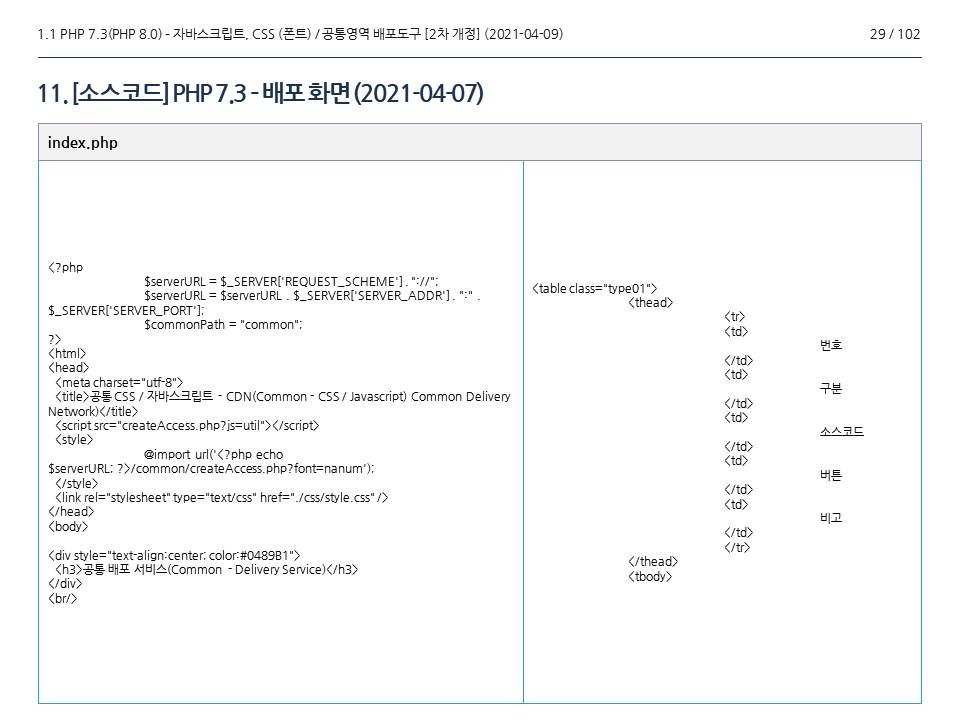Click the '비고' table header text
The image size is (960, 720).
pos(831,518)
